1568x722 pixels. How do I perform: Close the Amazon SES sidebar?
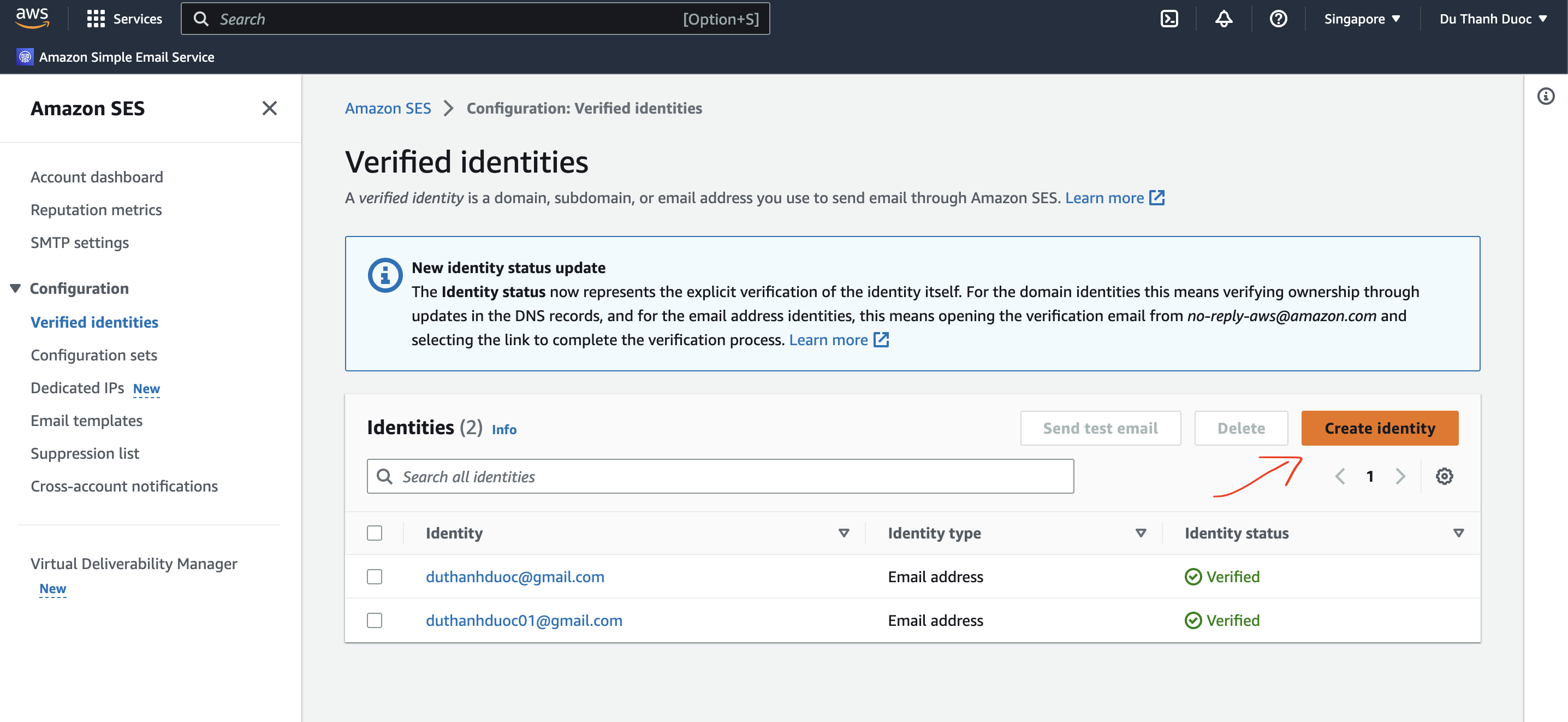click(269, 108)
